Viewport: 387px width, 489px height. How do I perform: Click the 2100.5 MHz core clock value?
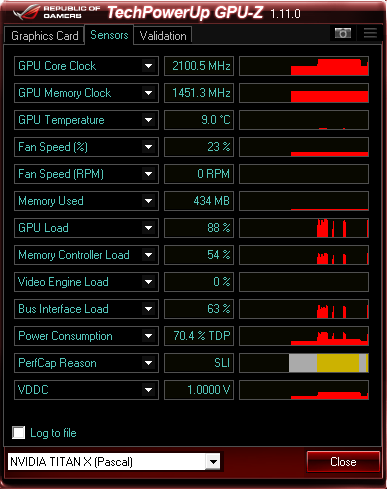coord(199,66)
